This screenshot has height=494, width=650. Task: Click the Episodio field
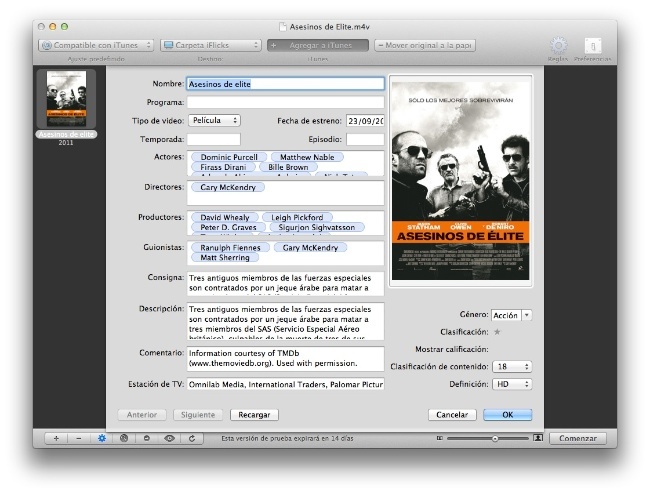(x=365, y=139)
